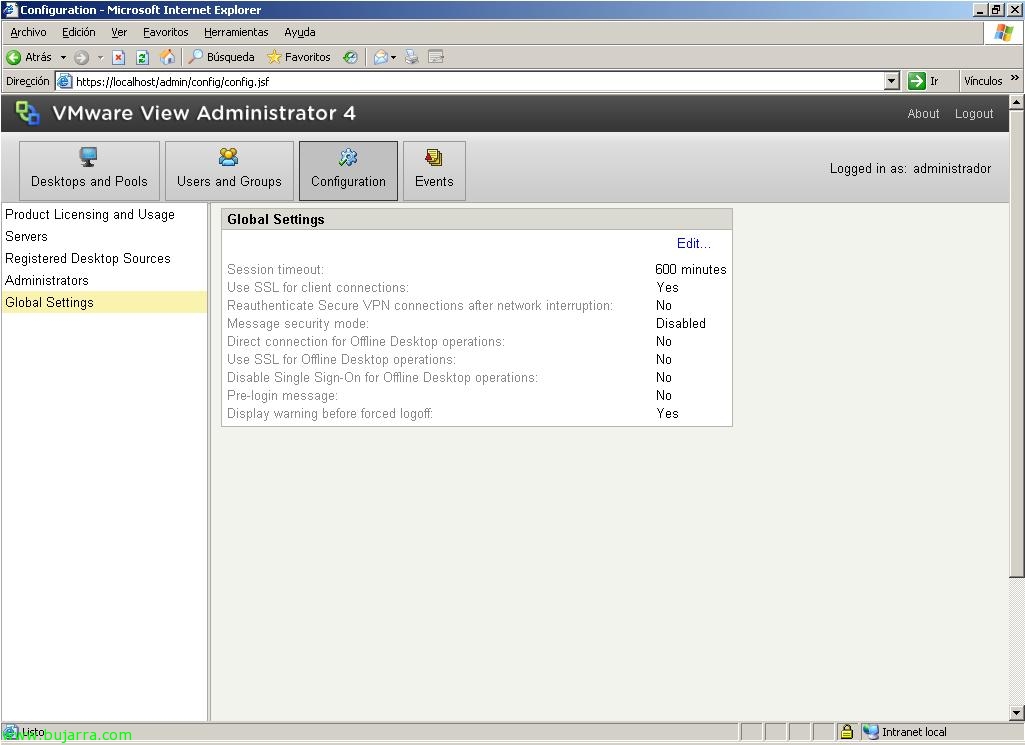
Task: Switch to Users and Groups tab
Action: pos(229,171)
